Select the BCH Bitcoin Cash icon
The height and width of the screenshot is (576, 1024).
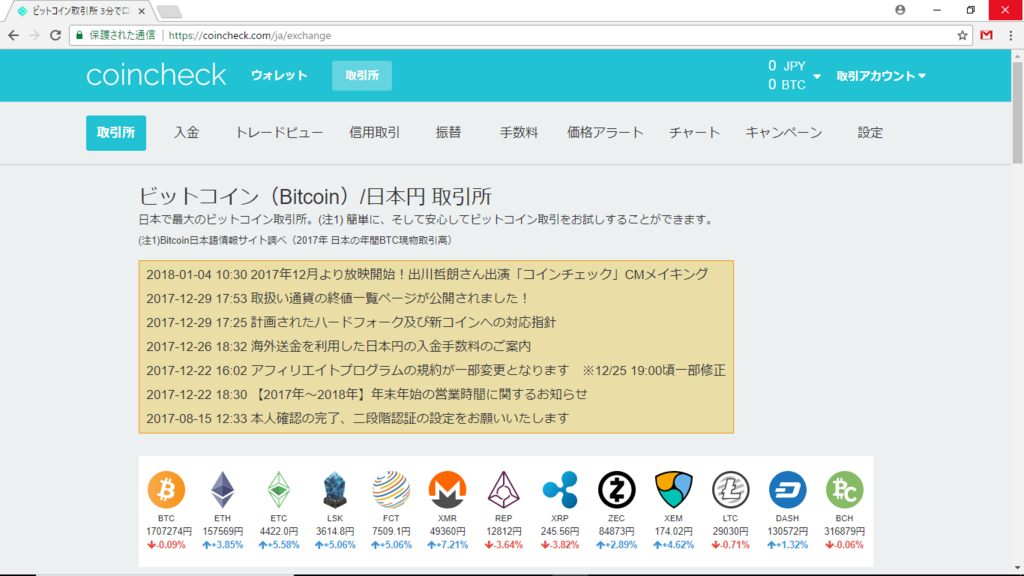[x=844, y=489]
